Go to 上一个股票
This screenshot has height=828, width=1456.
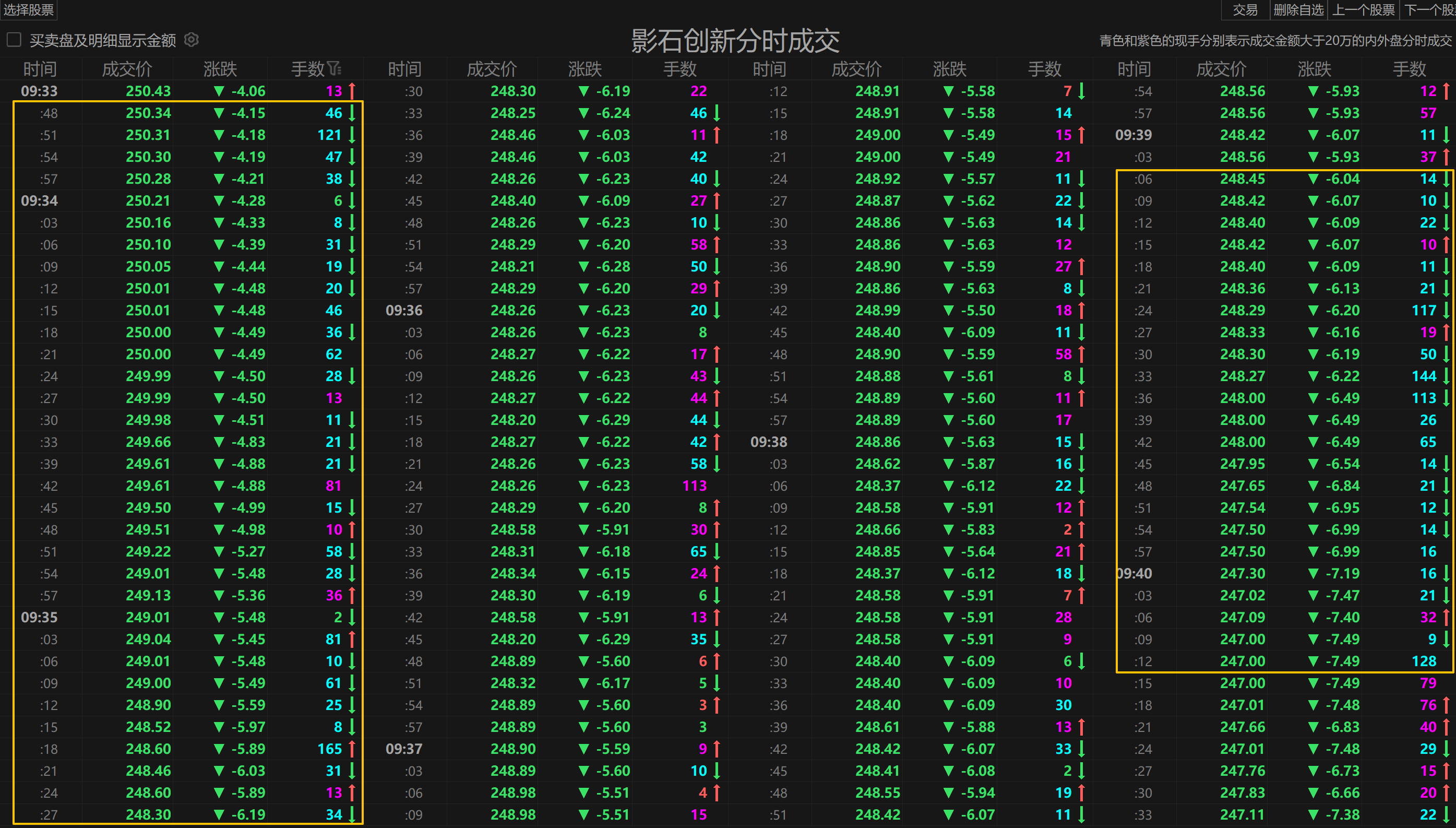(1363, 9)
